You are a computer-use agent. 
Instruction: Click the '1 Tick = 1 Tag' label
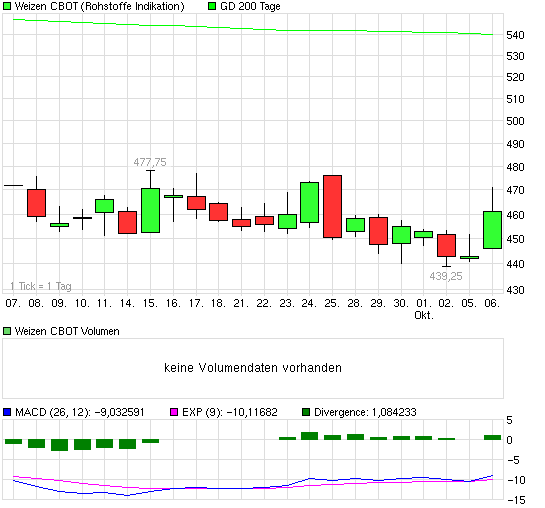41,286
